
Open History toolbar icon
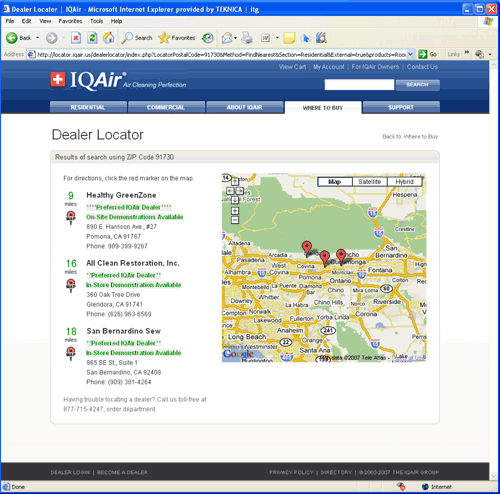coord(208,38)
